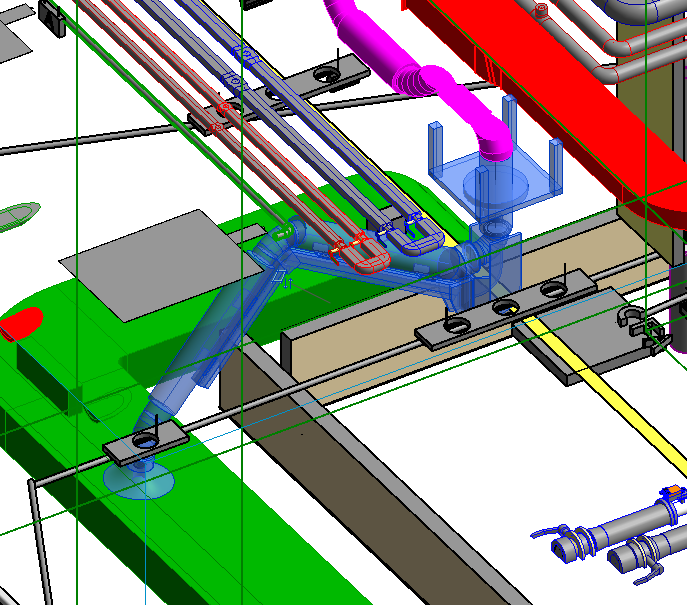Select the small green ellipse outline

point(18,215)
